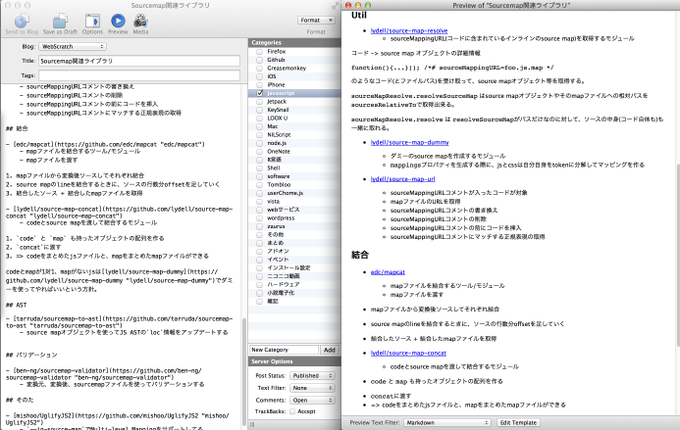Viewport: 680px width, 430px height.
Task: Open the Comments dropdown set to Open
Action: click(312, 400)
